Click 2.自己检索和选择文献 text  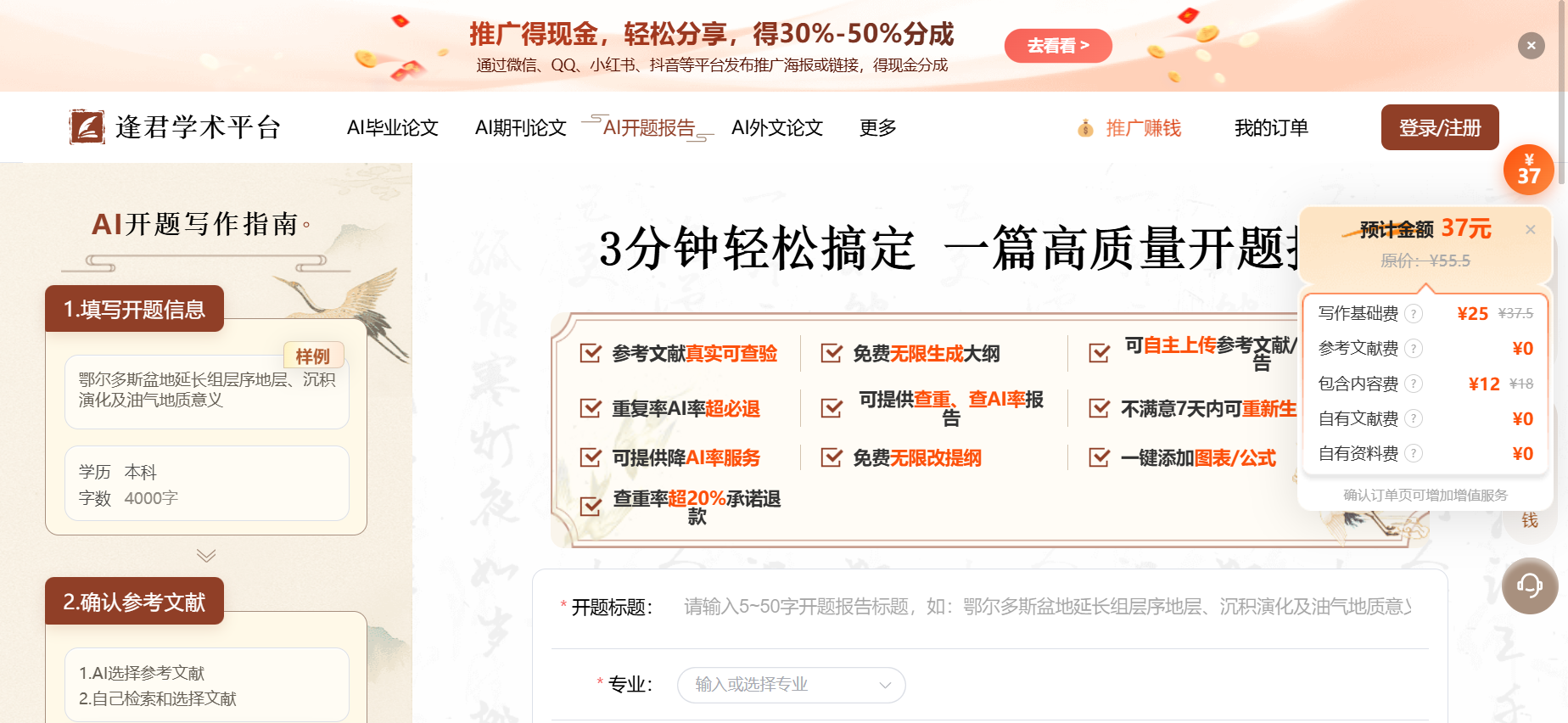[x=158, y=698]
